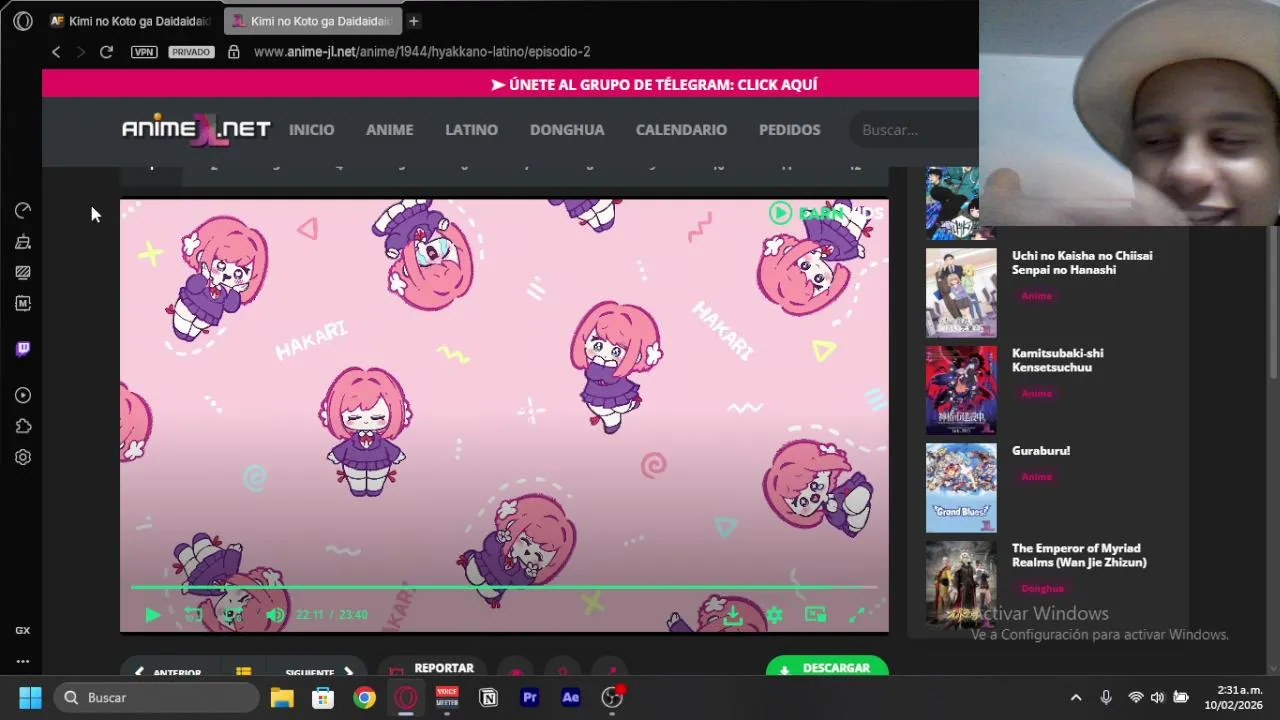Viewport: 1280px width, 720px height.
Task: Click the address bar URL
Action: click(x=422, y=52)
